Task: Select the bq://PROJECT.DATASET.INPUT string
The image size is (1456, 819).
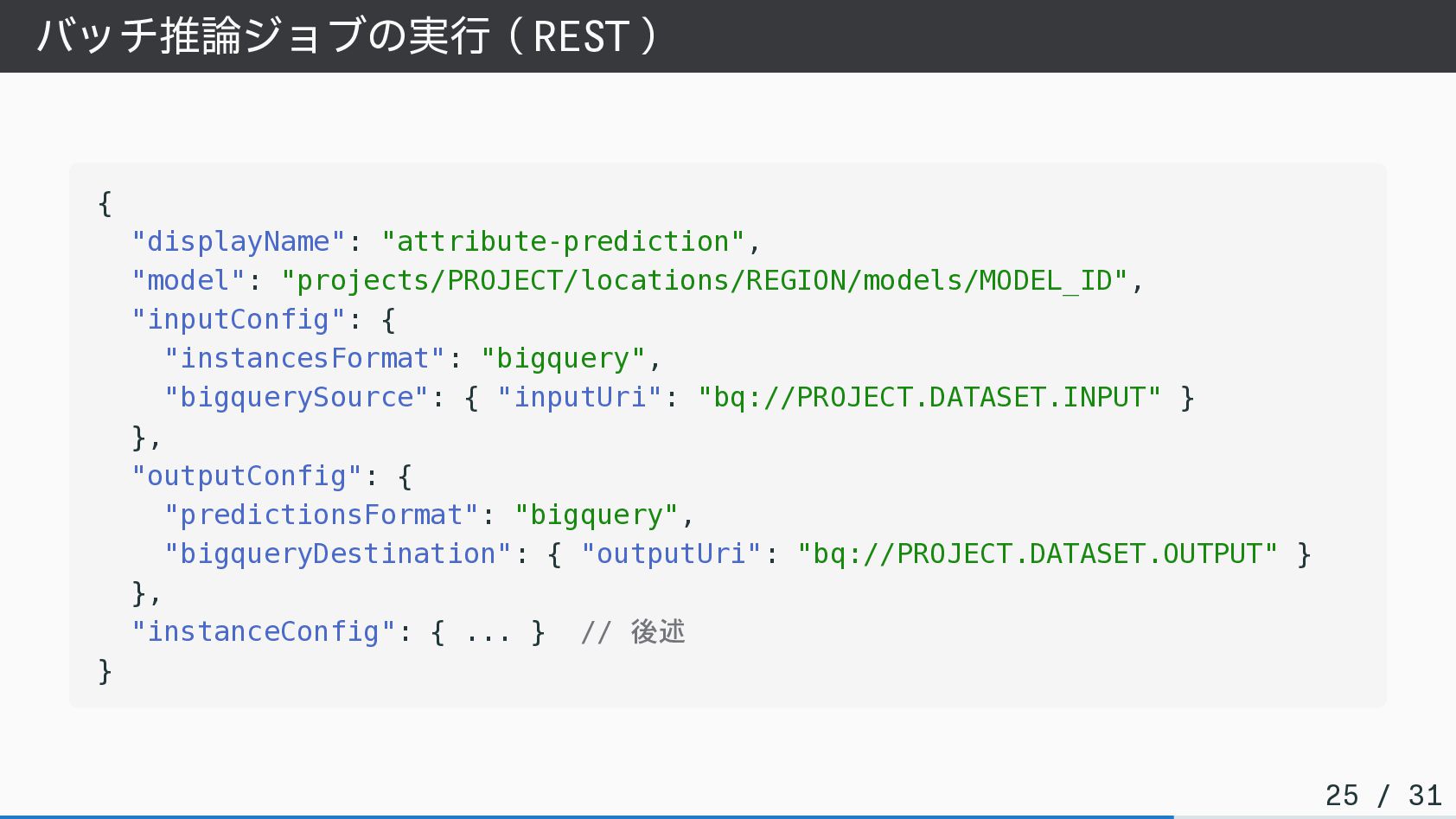Action: point(929,397)
